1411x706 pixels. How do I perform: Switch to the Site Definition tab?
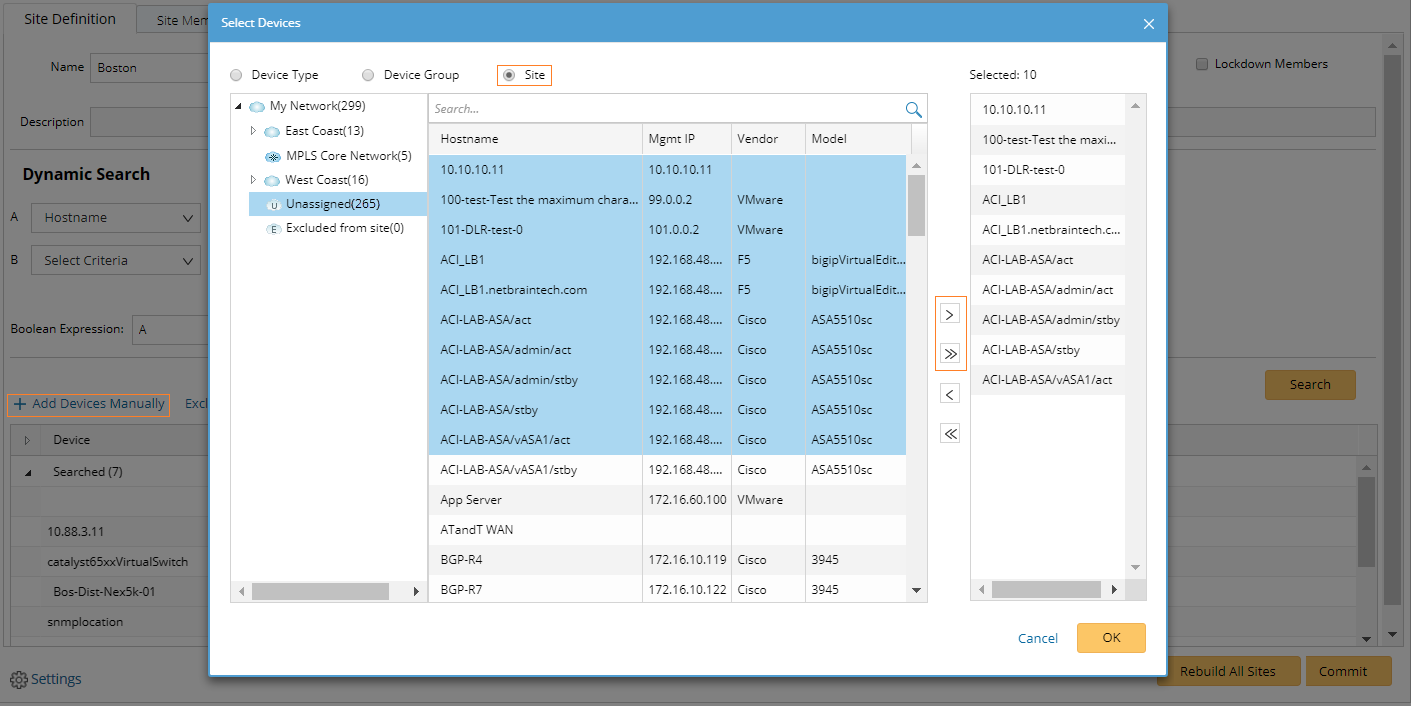[70, 19]
